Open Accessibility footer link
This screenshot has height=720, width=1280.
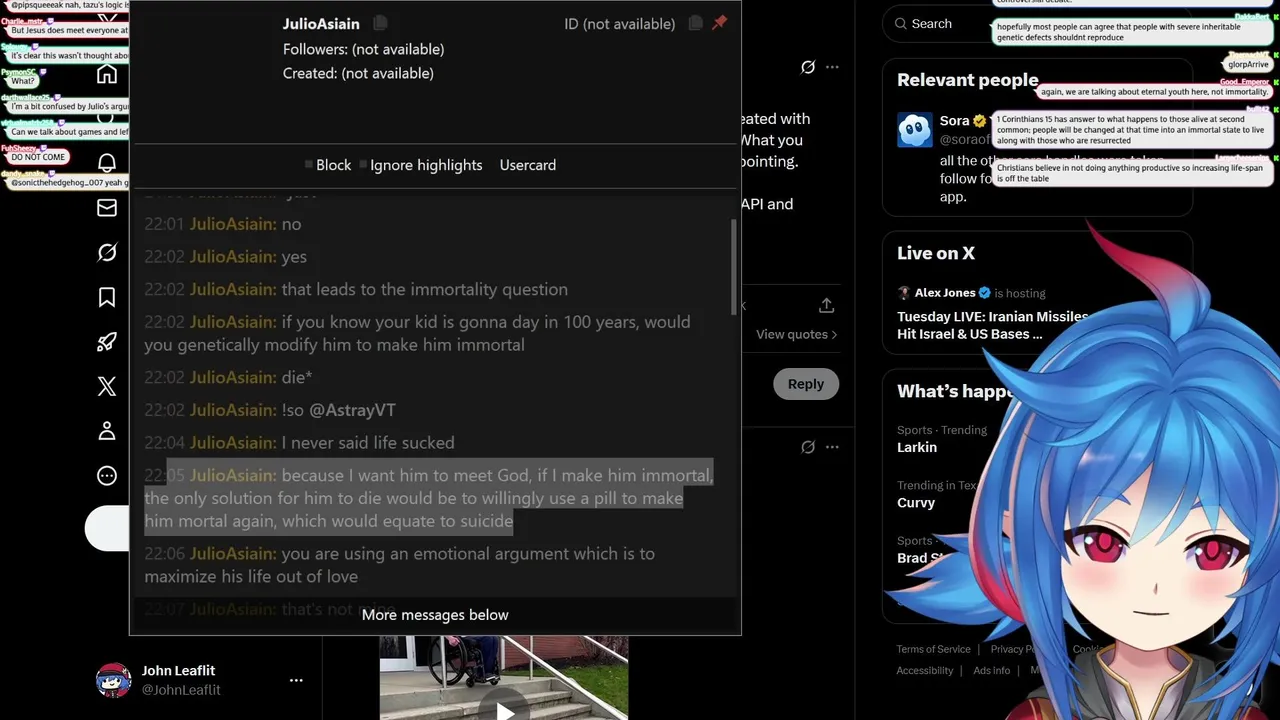925,670
